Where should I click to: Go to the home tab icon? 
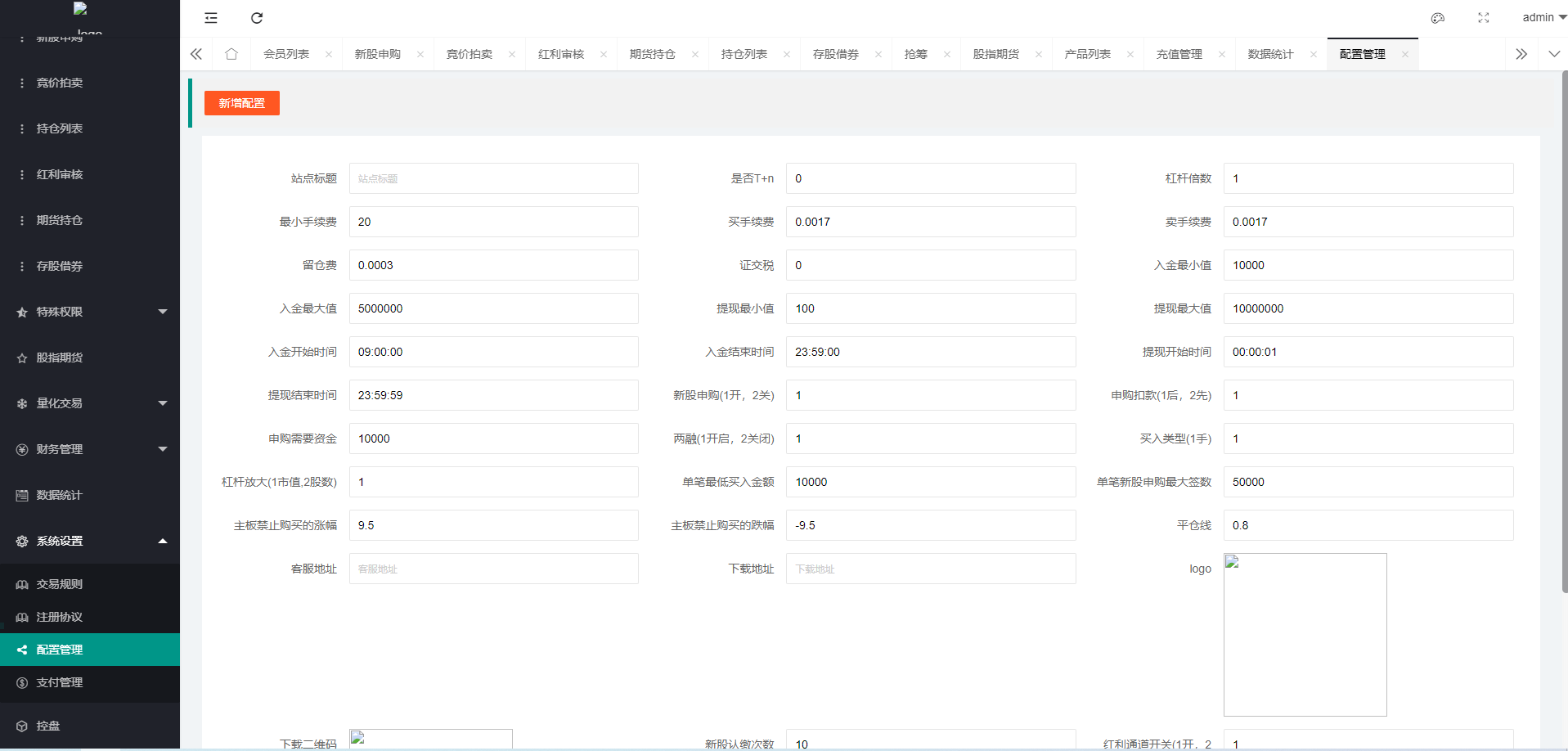point(231,54)
